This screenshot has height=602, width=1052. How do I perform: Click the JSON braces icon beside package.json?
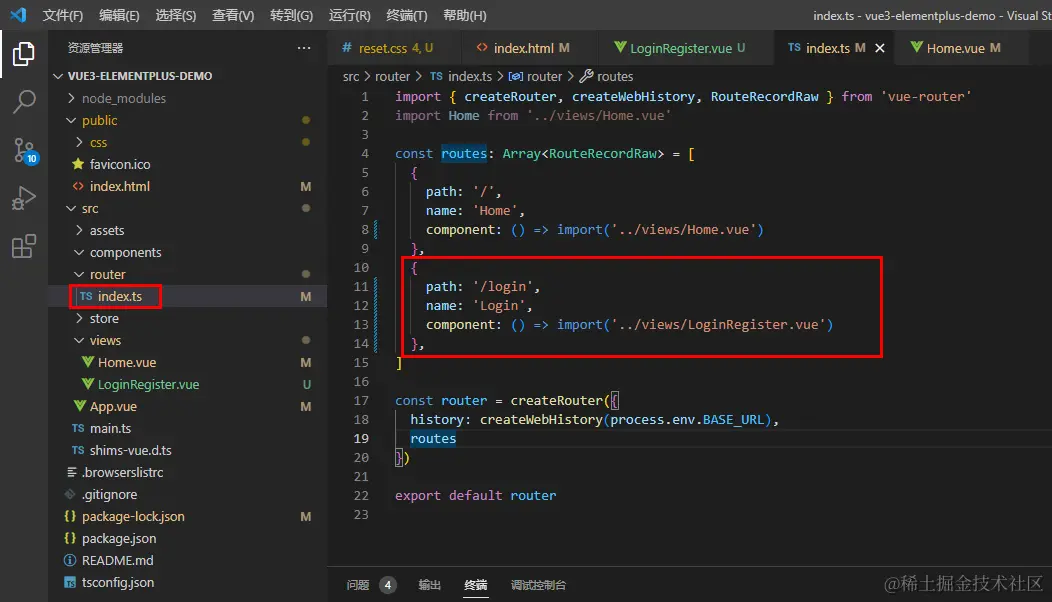[70, 538]
